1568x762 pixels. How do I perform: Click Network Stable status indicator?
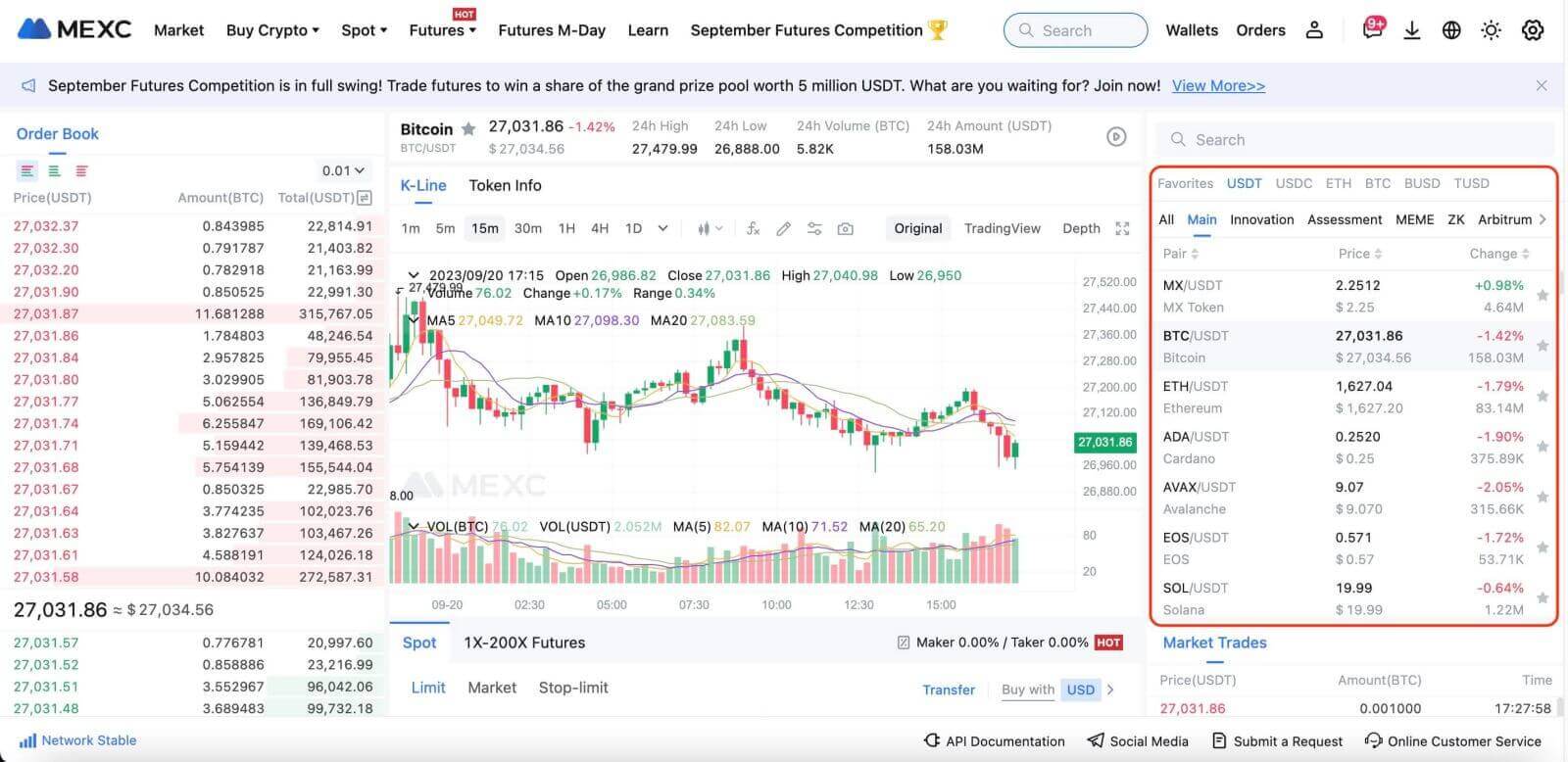point(78,740)
